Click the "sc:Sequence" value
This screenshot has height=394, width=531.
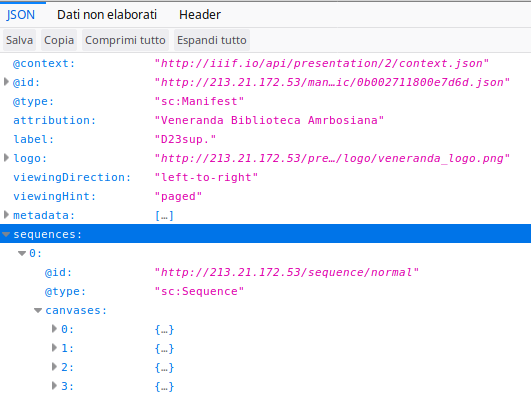click(199, 291)
